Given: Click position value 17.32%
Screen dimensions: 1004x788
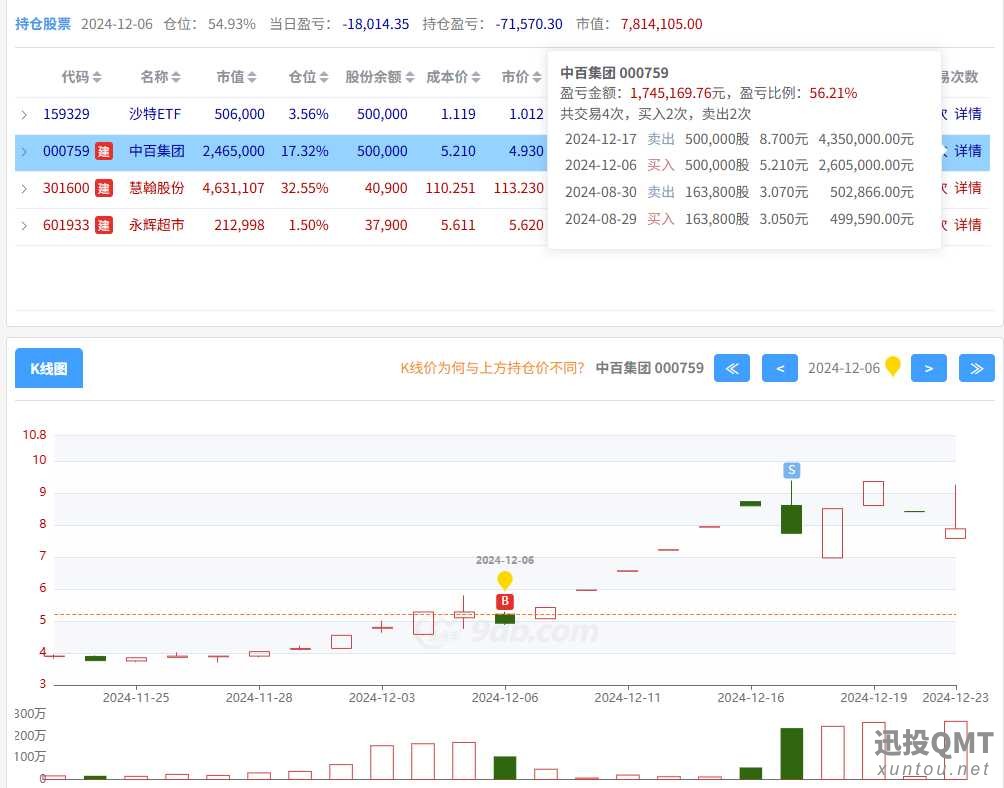Looking at the screenshot, I should [x=304, y=152].
